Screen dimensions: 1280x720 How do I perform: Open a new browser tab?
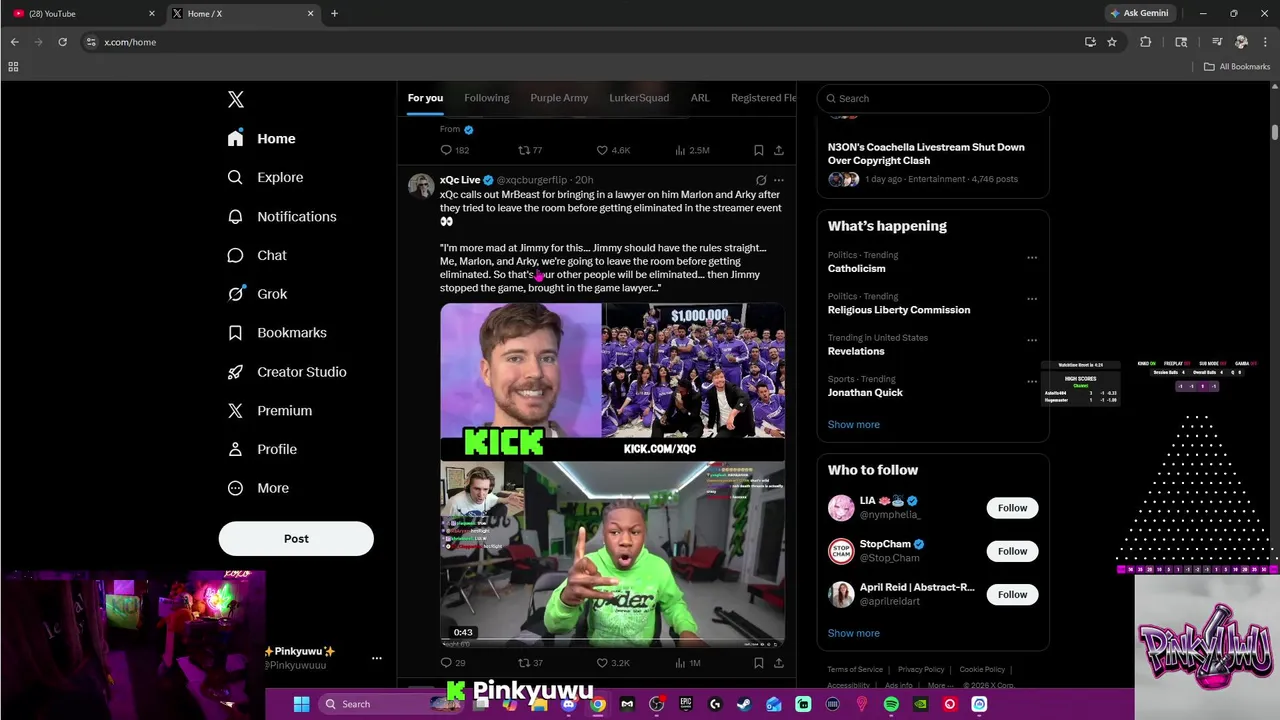pyautogui.click(x=334, y=14)
